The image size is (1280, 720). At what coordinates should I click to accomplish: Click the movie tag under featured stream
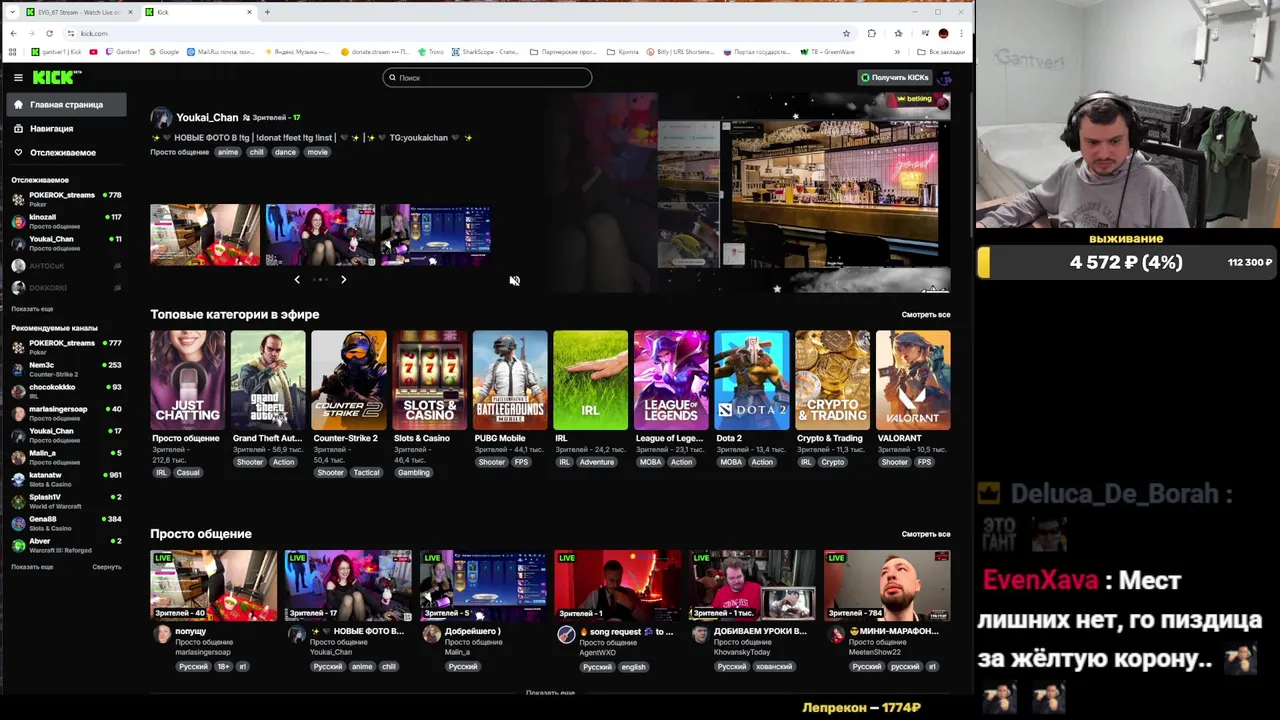pyautogui.click(x=317, y=152)
